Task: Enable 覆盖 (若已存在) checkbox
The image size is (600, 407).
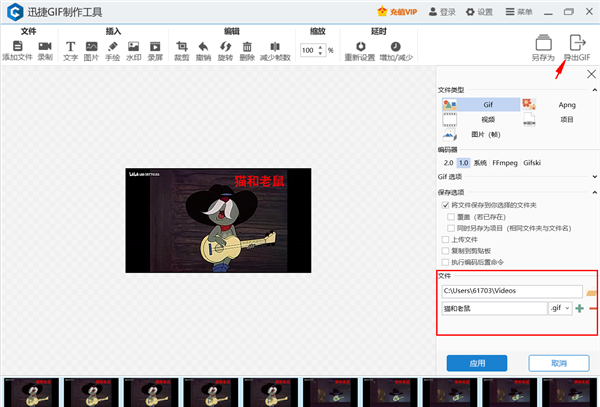Action: pos(451,217)
